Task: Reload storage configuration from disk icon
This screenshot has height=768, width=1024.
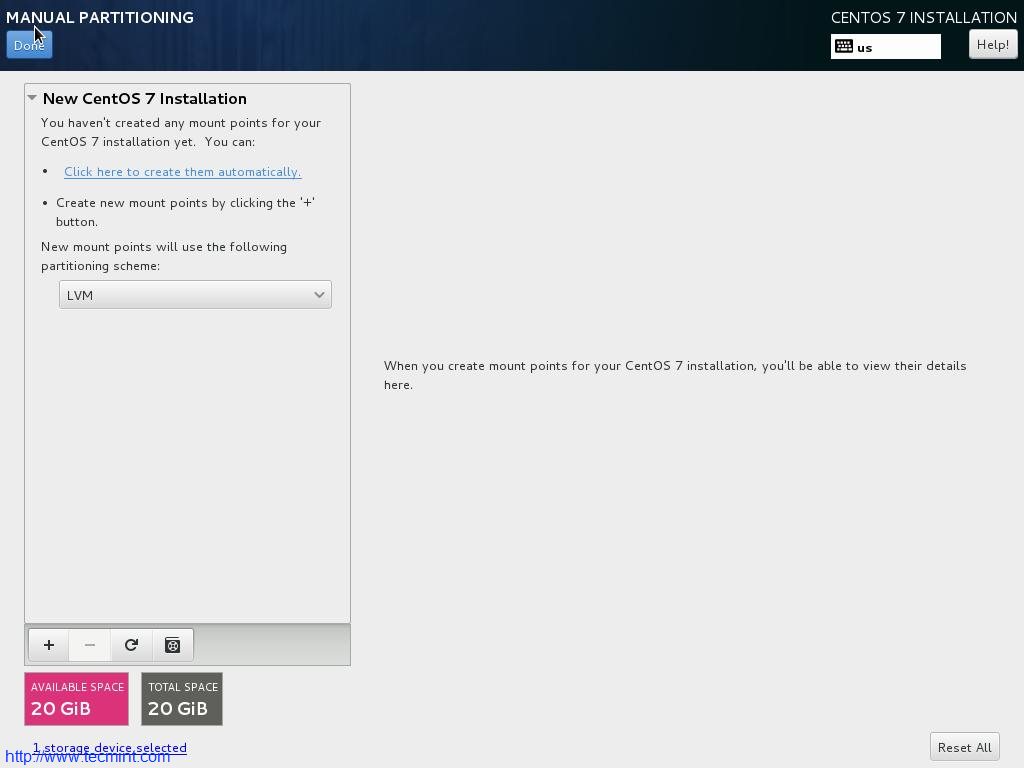Action: (131, 645)
